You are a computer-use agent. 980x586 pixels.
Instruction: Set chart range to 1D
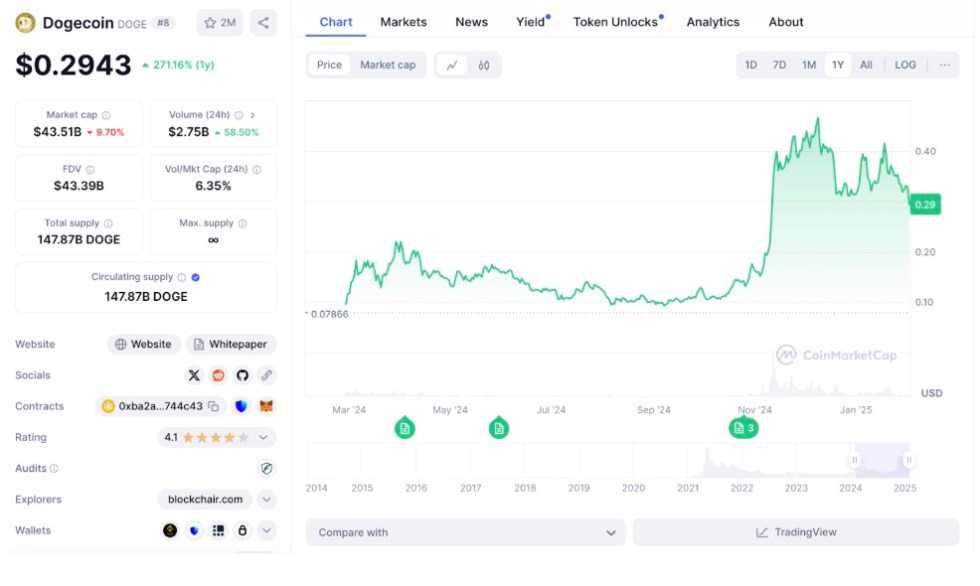[x=751, y=65]
